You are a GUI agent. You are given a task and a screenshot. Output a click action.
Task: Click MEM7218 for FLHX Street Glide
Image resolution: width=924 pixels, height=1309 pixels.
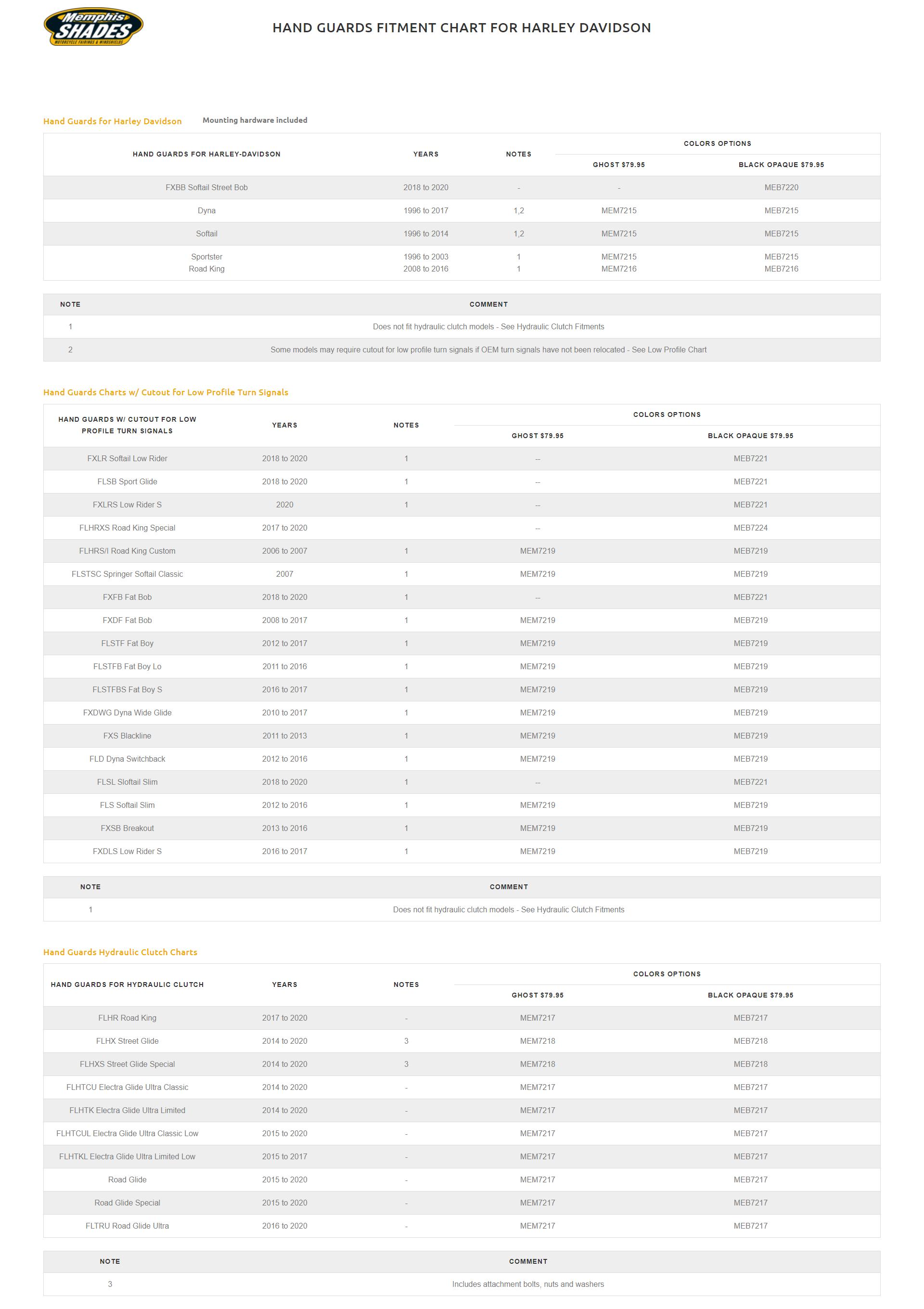click(537, 1041)
